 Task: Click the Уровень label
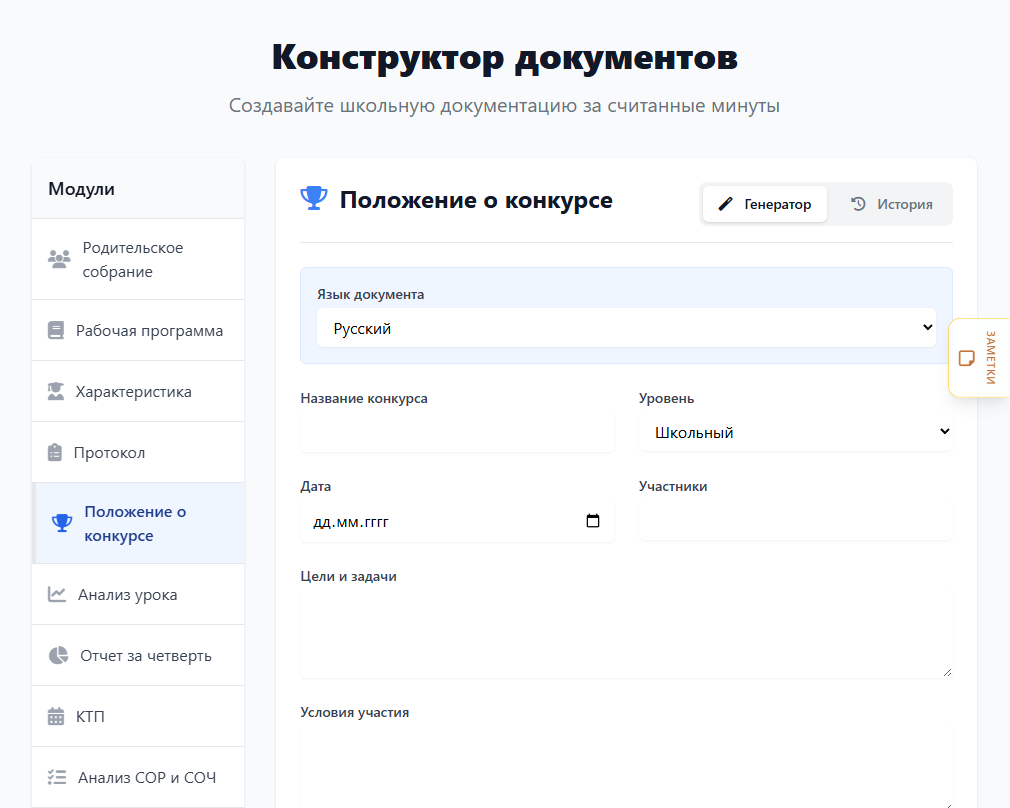(x=666, y=398)
